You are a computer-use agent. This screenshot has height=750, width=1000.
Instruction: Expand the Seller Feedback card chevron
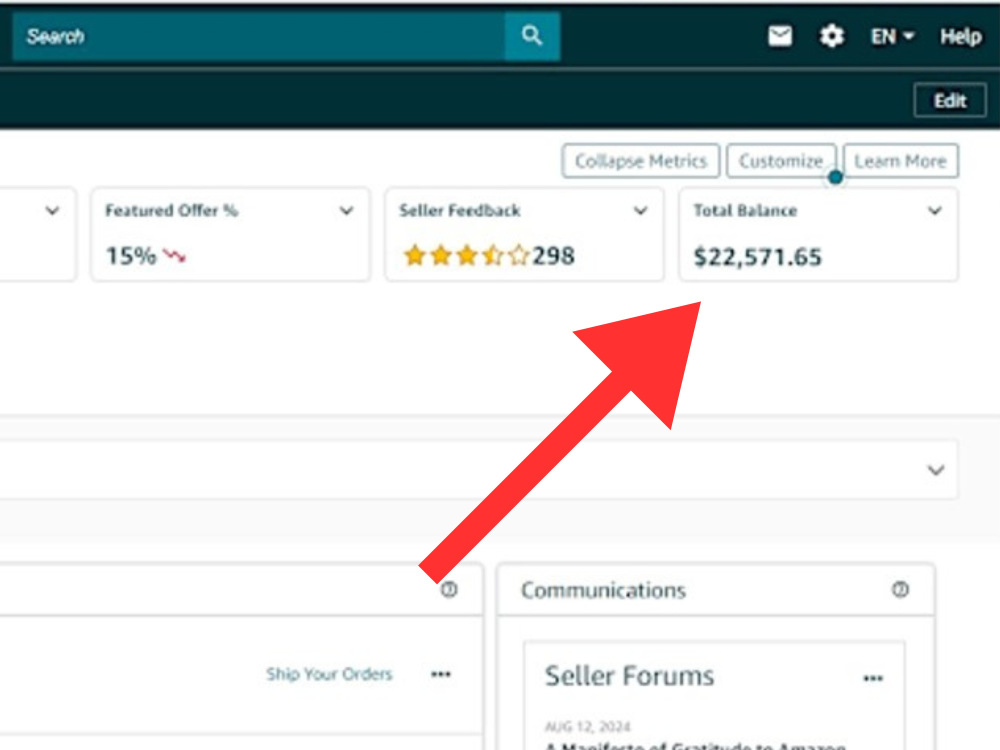pyautogui.click(x=640, y=210)
